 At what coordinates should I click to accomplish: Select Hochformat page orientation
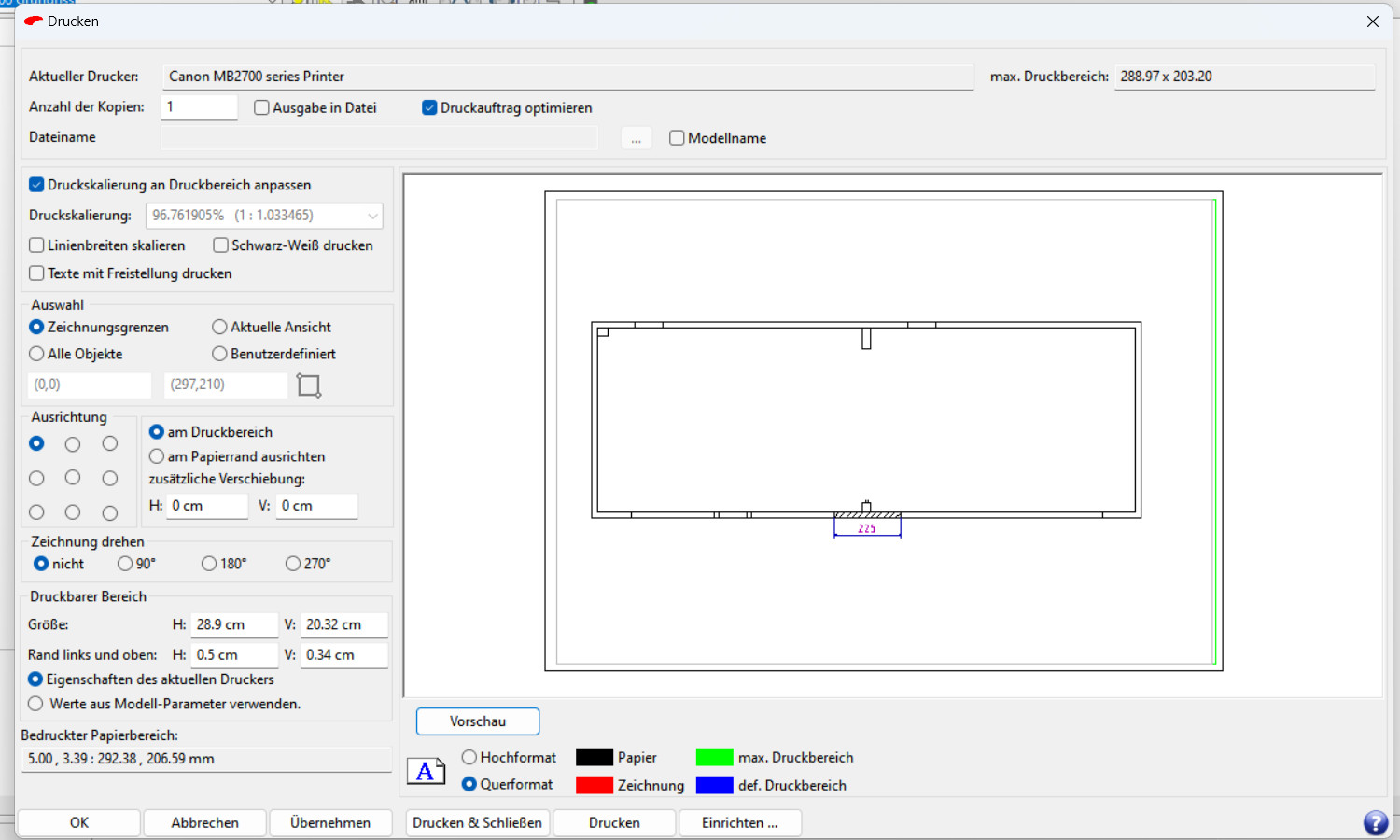[469, 757]
